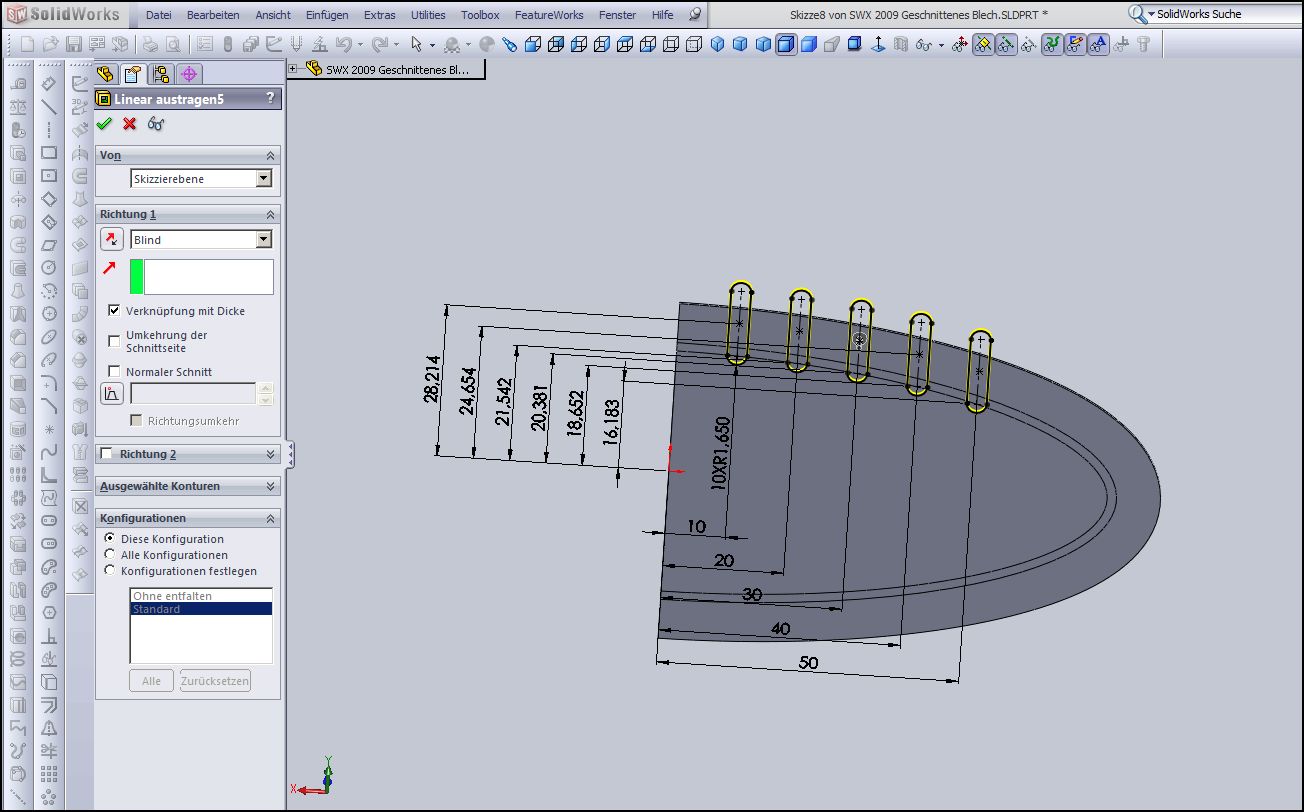Image resolution: width=1304 pixels, height=812 pixels.
Task: Open the Skizzierebene start condition dropdown
Action: (263, 179)
